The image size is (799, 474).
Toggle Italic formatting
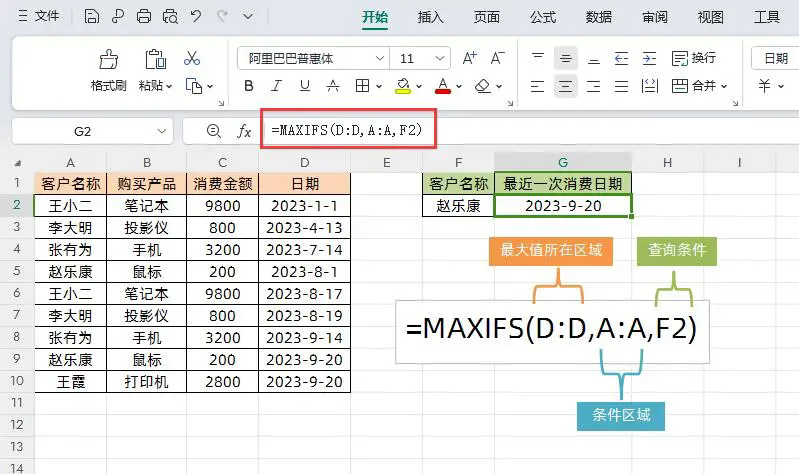click(x=276, y=86)
